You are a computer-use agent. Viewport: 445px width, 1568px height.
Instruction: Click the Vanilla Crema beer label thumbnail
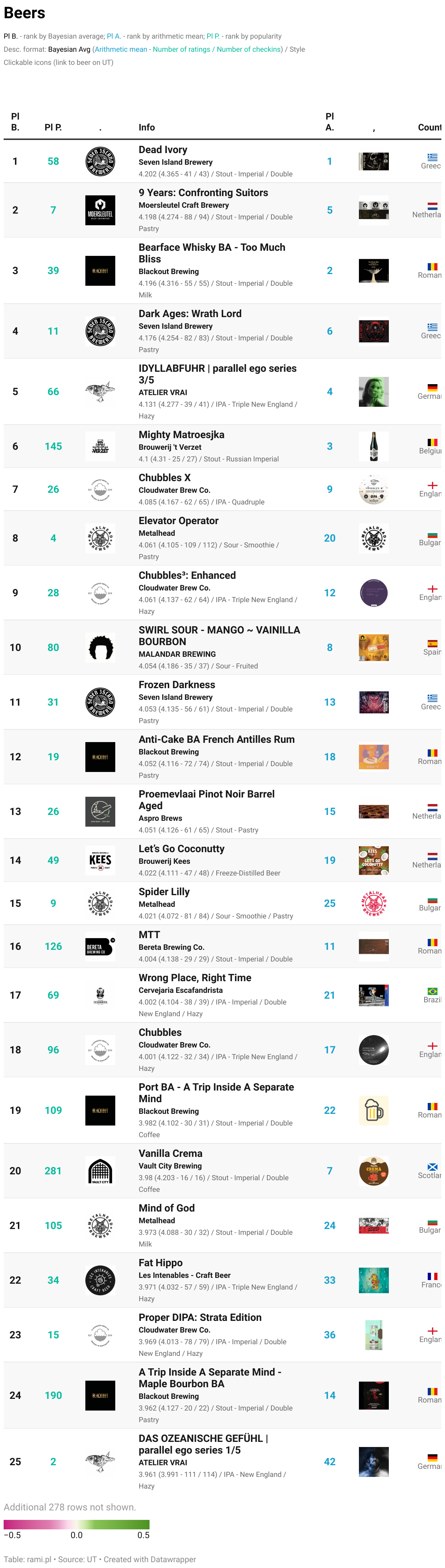click(373, 1170)
